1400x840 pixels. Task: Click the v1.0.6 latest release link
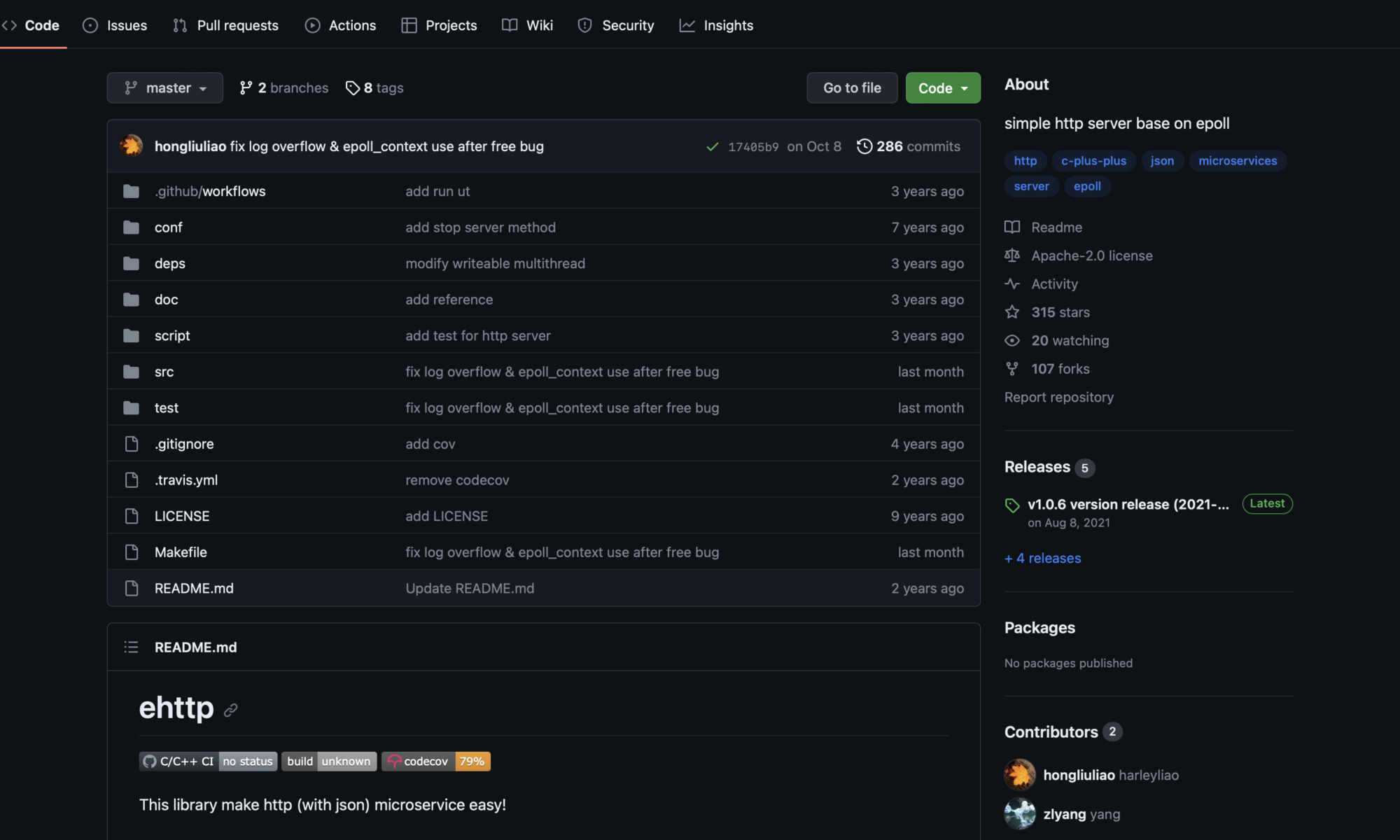[1128, 504]
